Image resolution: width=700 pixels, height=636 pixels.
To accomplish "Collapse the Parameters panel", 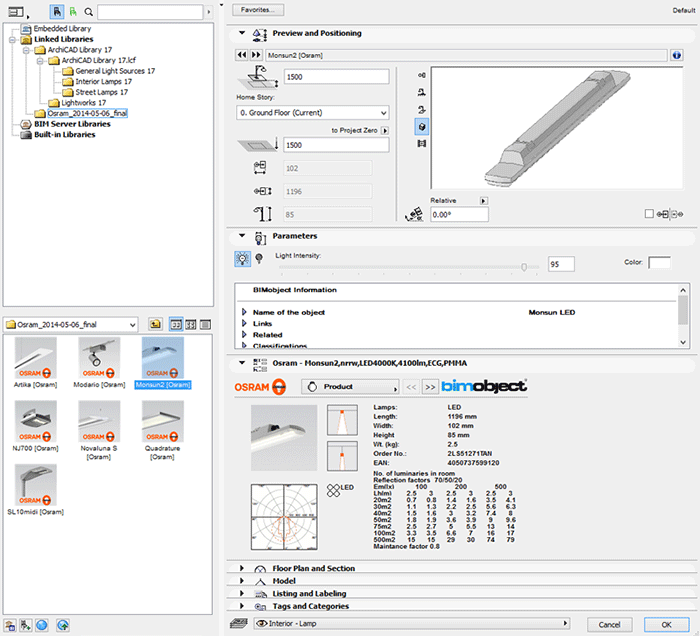I will click(242, 236).
